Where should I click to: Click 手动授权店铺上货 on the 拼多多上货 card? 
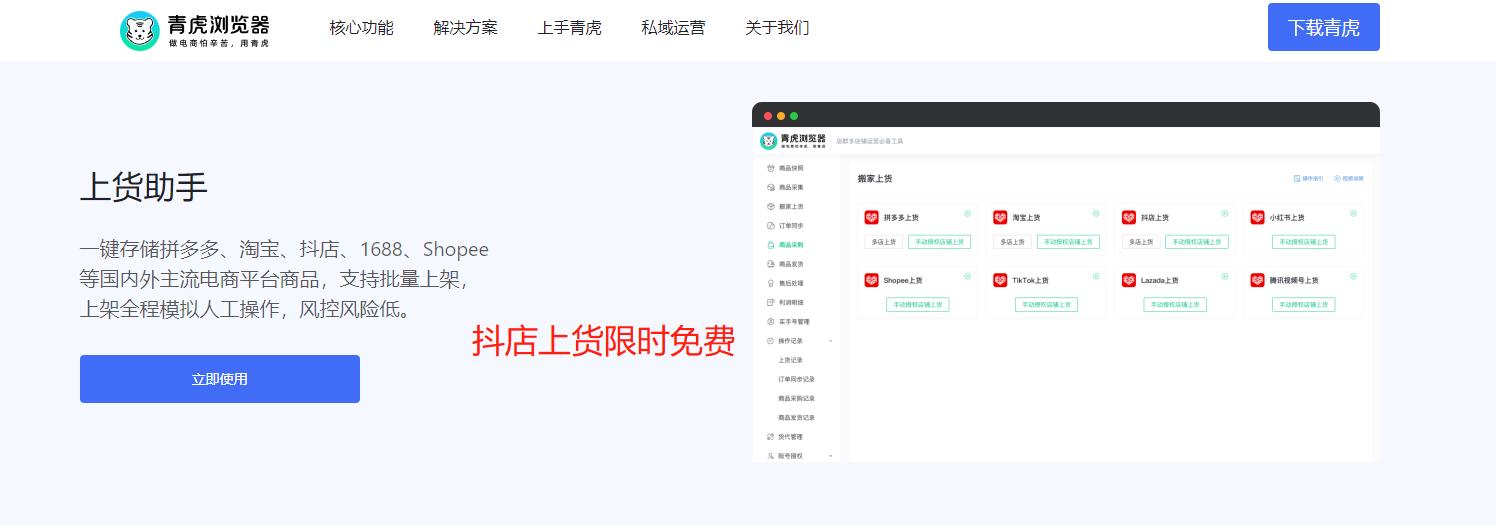point(939,242)
